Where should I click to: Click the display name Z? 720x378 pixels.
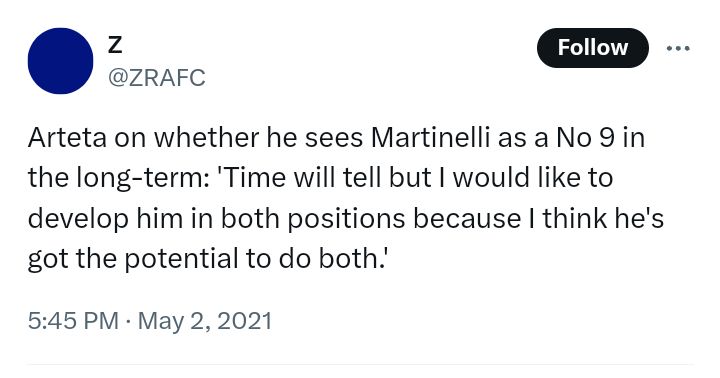(x=115, y=45)
